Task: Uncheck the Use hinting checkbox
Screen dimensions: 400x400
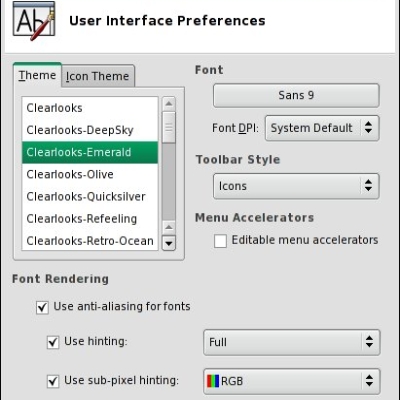Action: coord(53,342)
